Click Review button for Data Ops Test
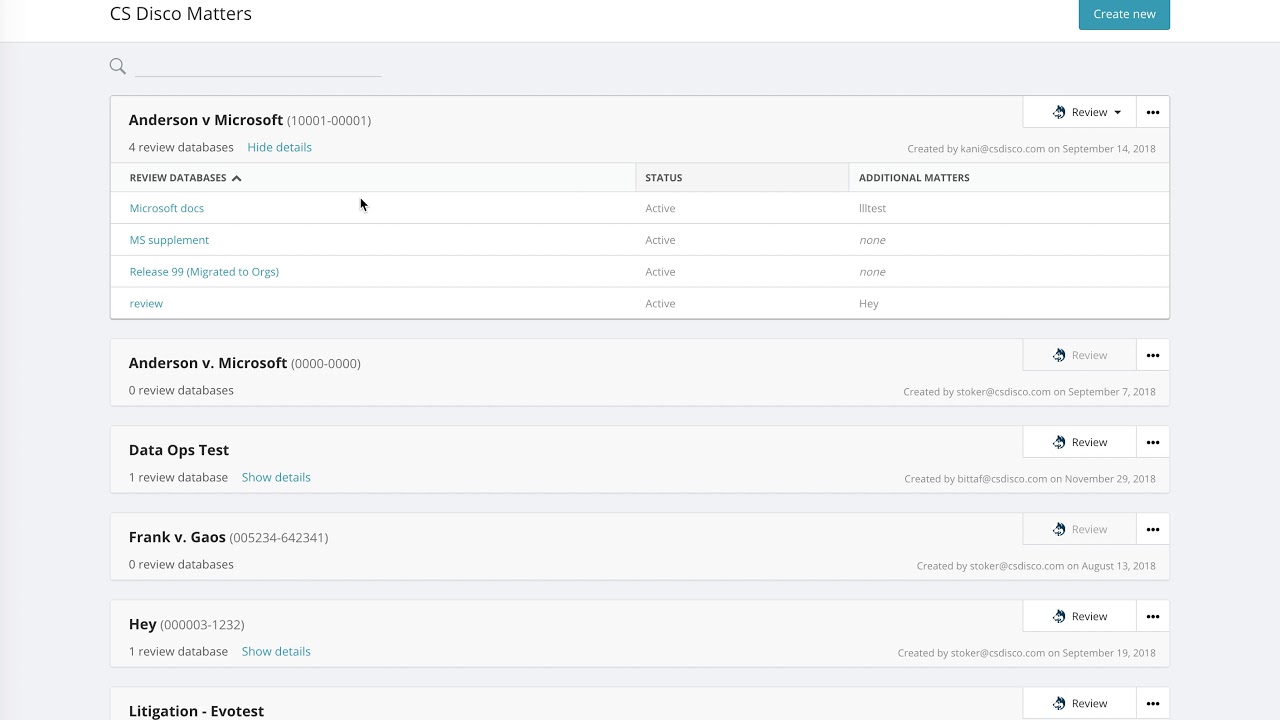This screenshot has width=1280, height=720. pyautogui.click(x=1080, y=442)
